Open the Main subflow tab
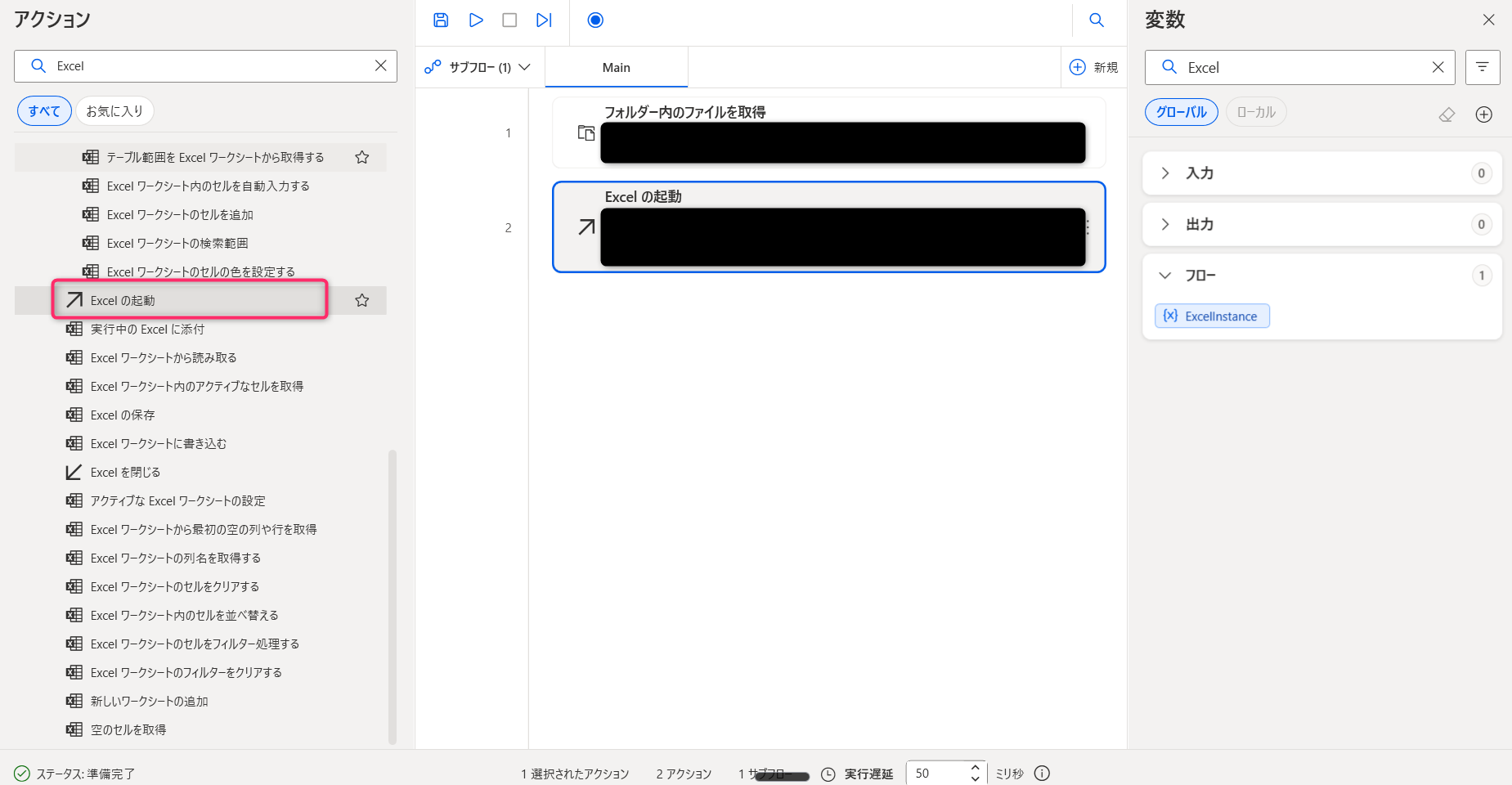 [617, 67]
